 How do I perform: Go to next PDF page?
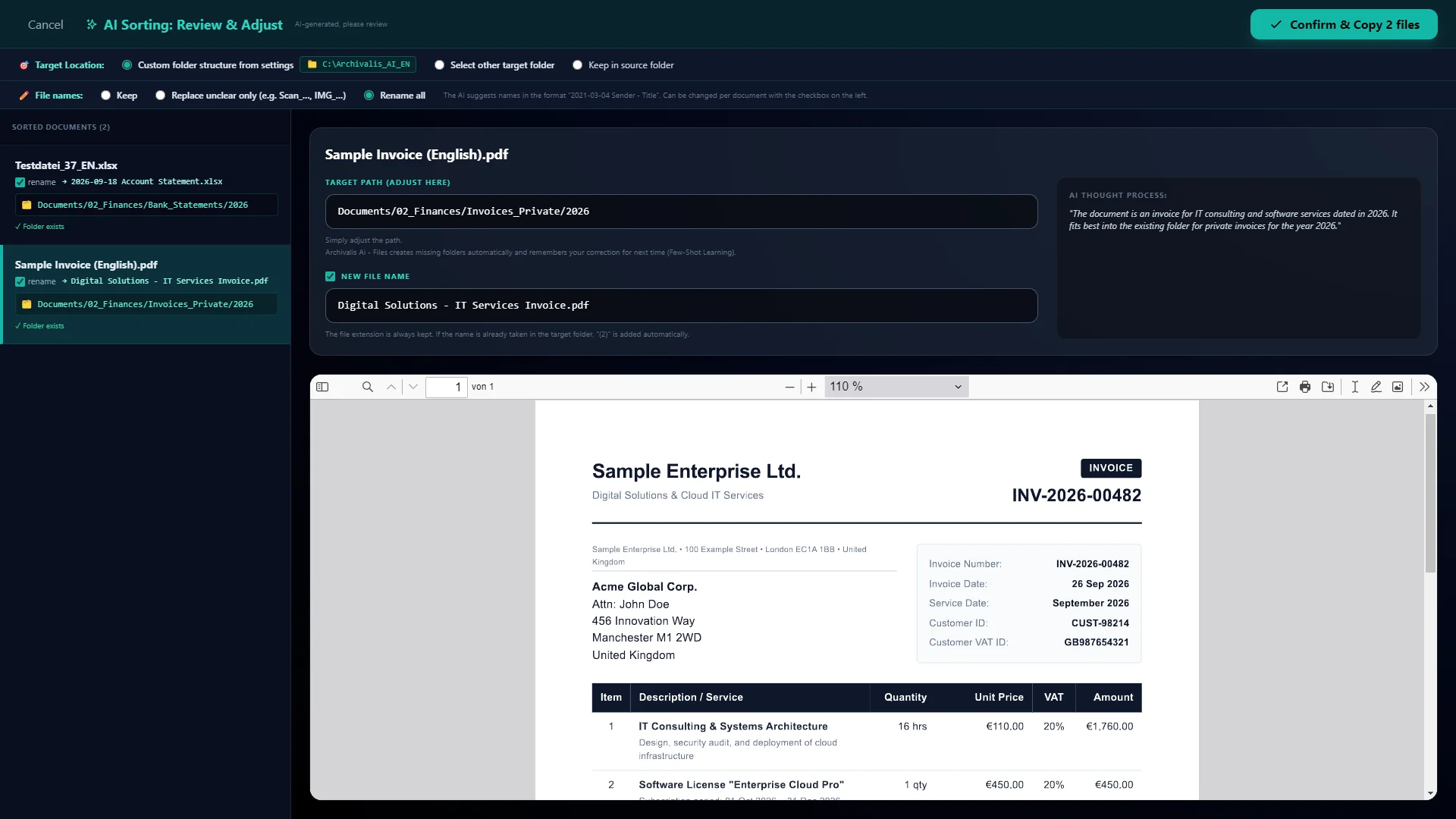[x=413, y=387]
